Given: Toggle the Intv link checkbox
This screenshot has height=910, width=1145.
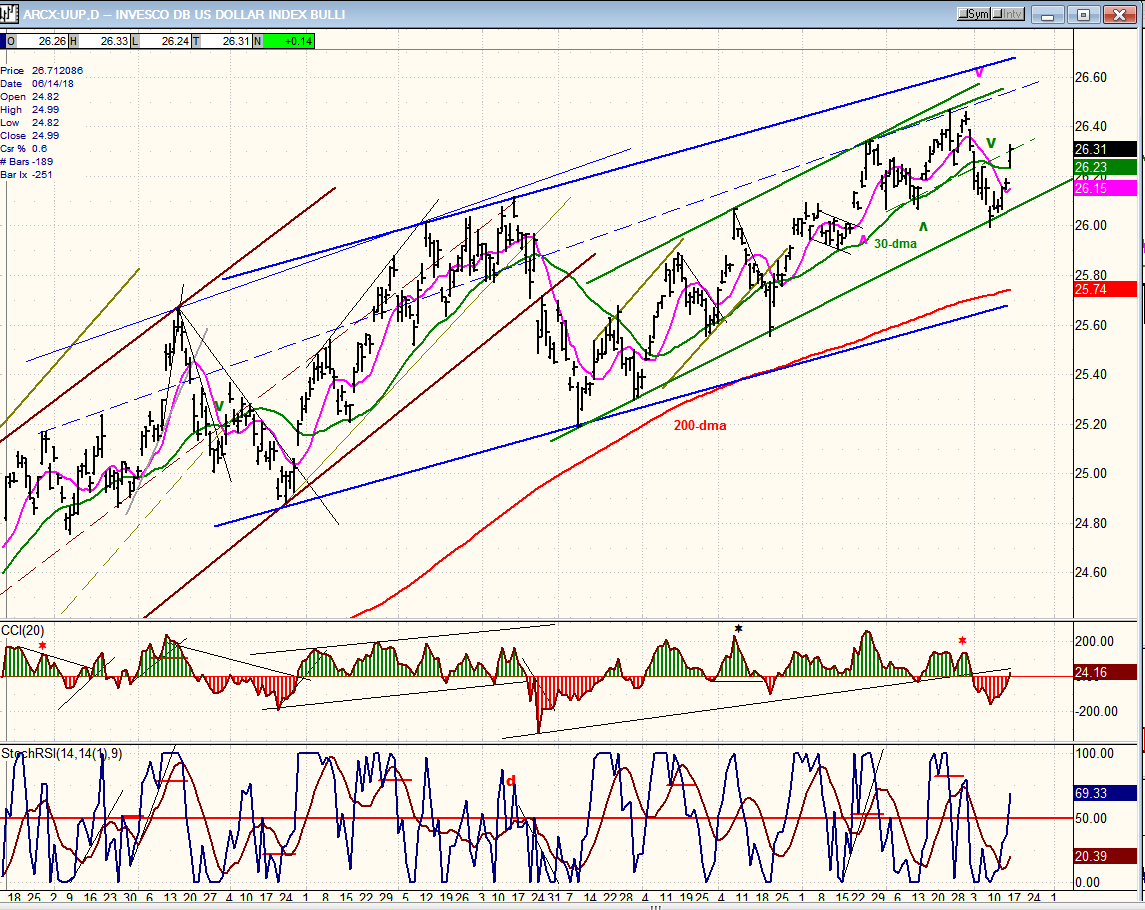Looking at the screenshot, I should point(1010,14).
